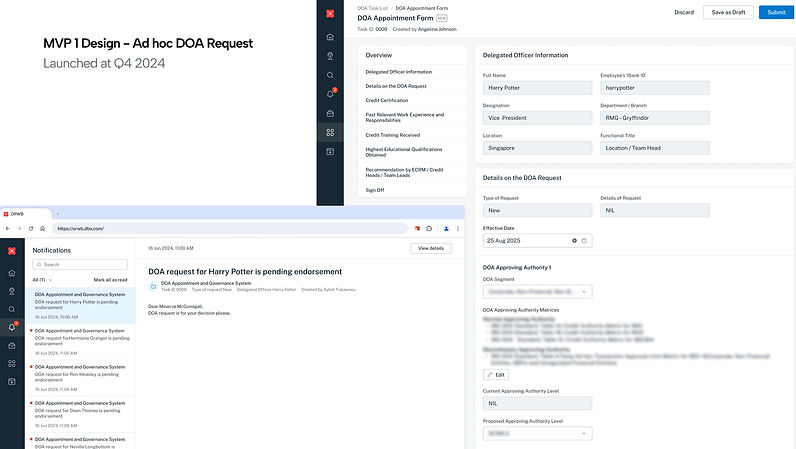Click the folder icon beside DOA Appointment and Governance System

[x=153, y=286]
